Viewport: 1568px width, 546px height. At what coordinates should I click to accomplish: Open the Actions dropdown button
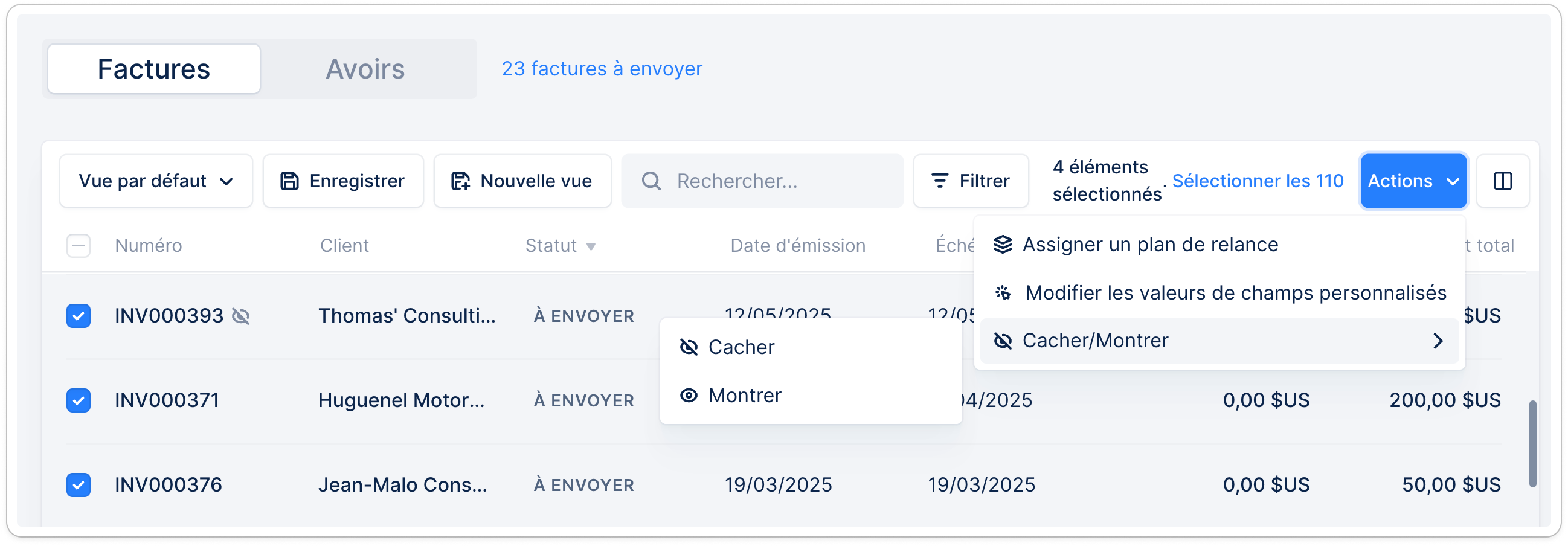click(x=1413, y=181)
